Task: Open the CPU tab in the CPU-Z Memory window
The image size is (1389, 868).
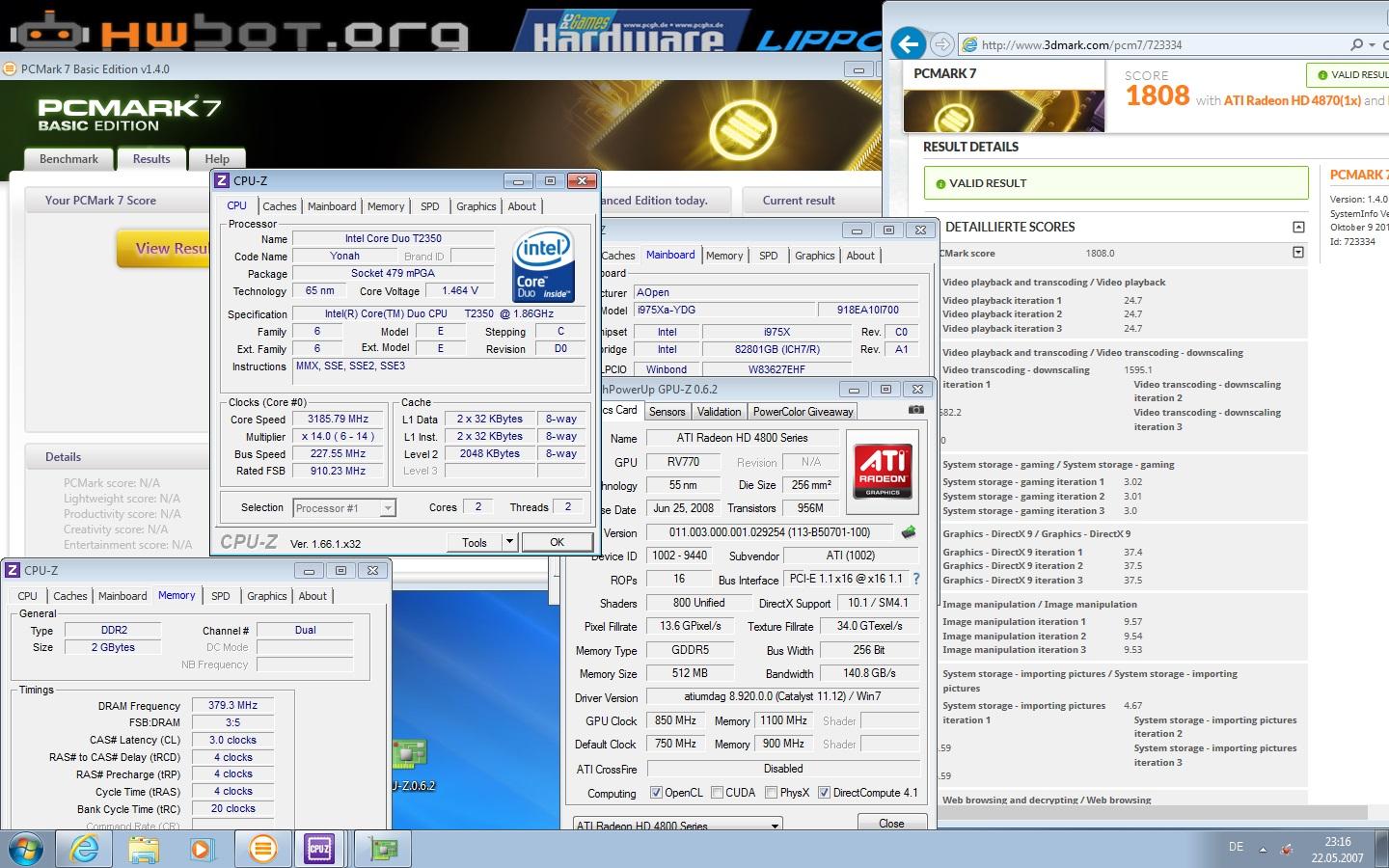Action: click(28, 596)
